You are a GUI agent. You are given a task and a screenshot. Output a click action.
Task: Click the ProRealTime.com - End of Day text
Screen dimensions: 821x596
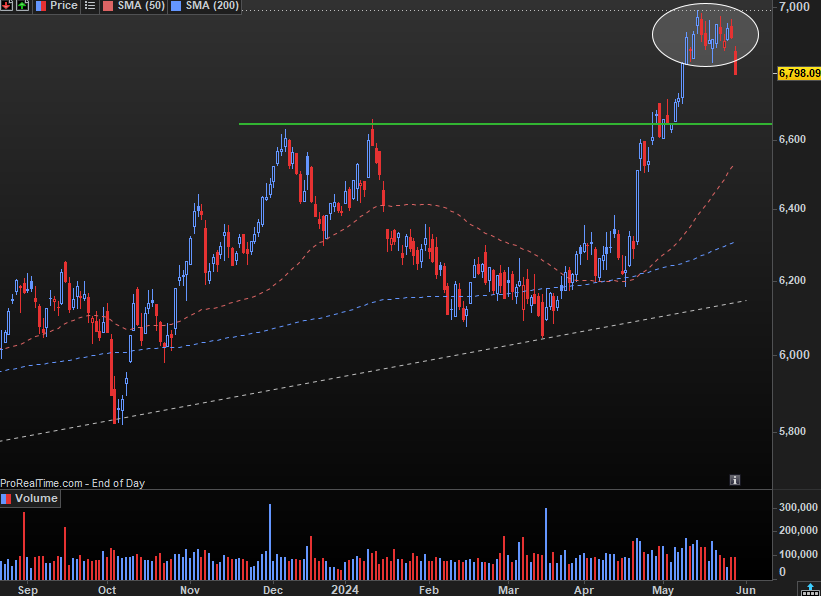tap(72, 483)
